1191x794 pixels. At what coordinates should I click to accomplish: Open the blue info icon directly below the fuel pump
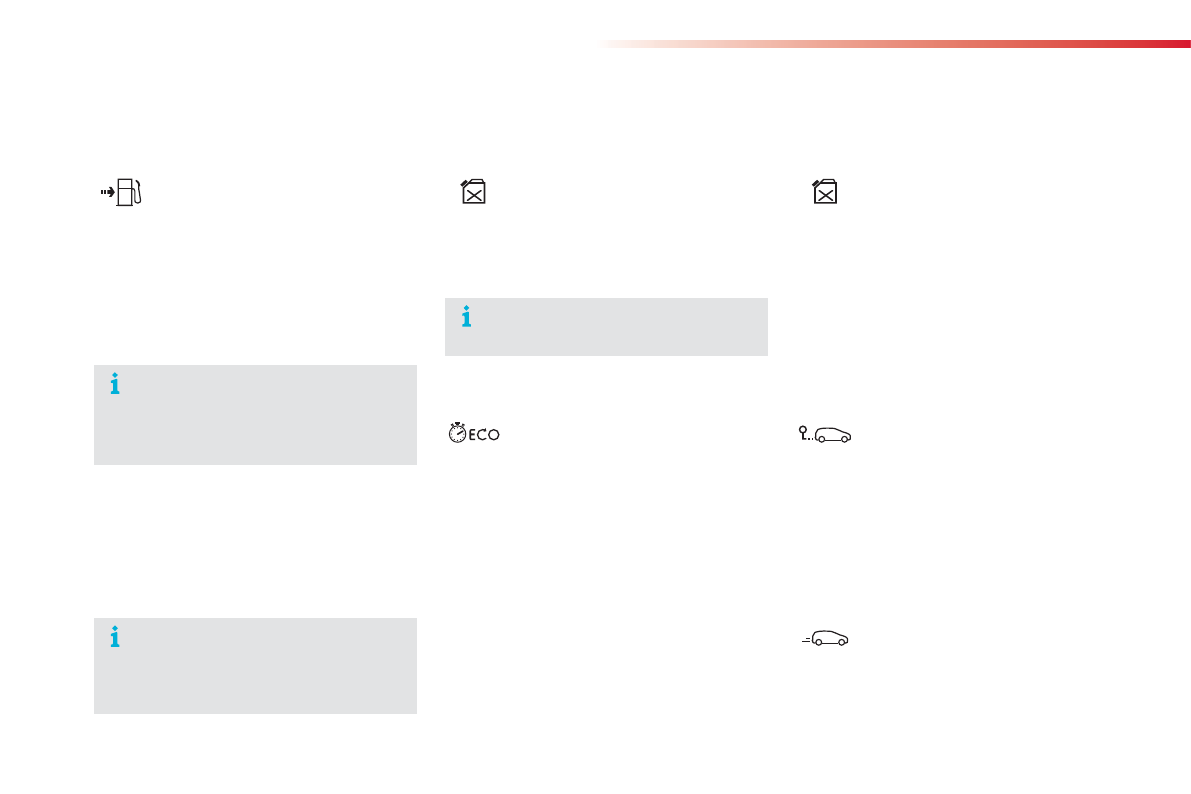(x=114, y=385)
